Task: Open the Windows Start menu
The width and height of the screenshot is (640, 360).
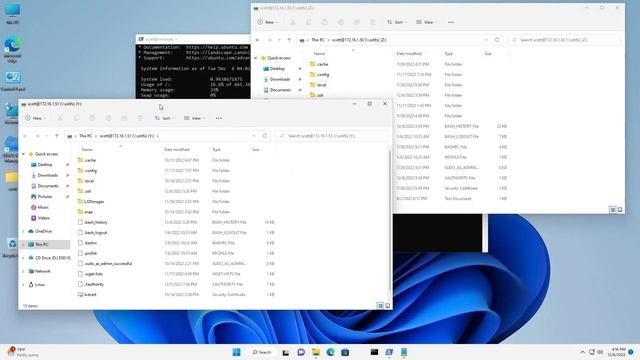Action: (236, 352)
